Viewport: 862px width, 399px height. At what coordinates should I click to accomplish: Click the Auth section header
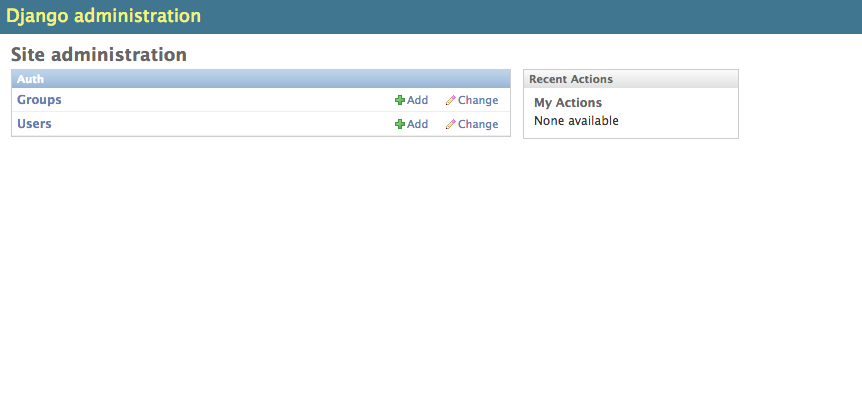261,79
